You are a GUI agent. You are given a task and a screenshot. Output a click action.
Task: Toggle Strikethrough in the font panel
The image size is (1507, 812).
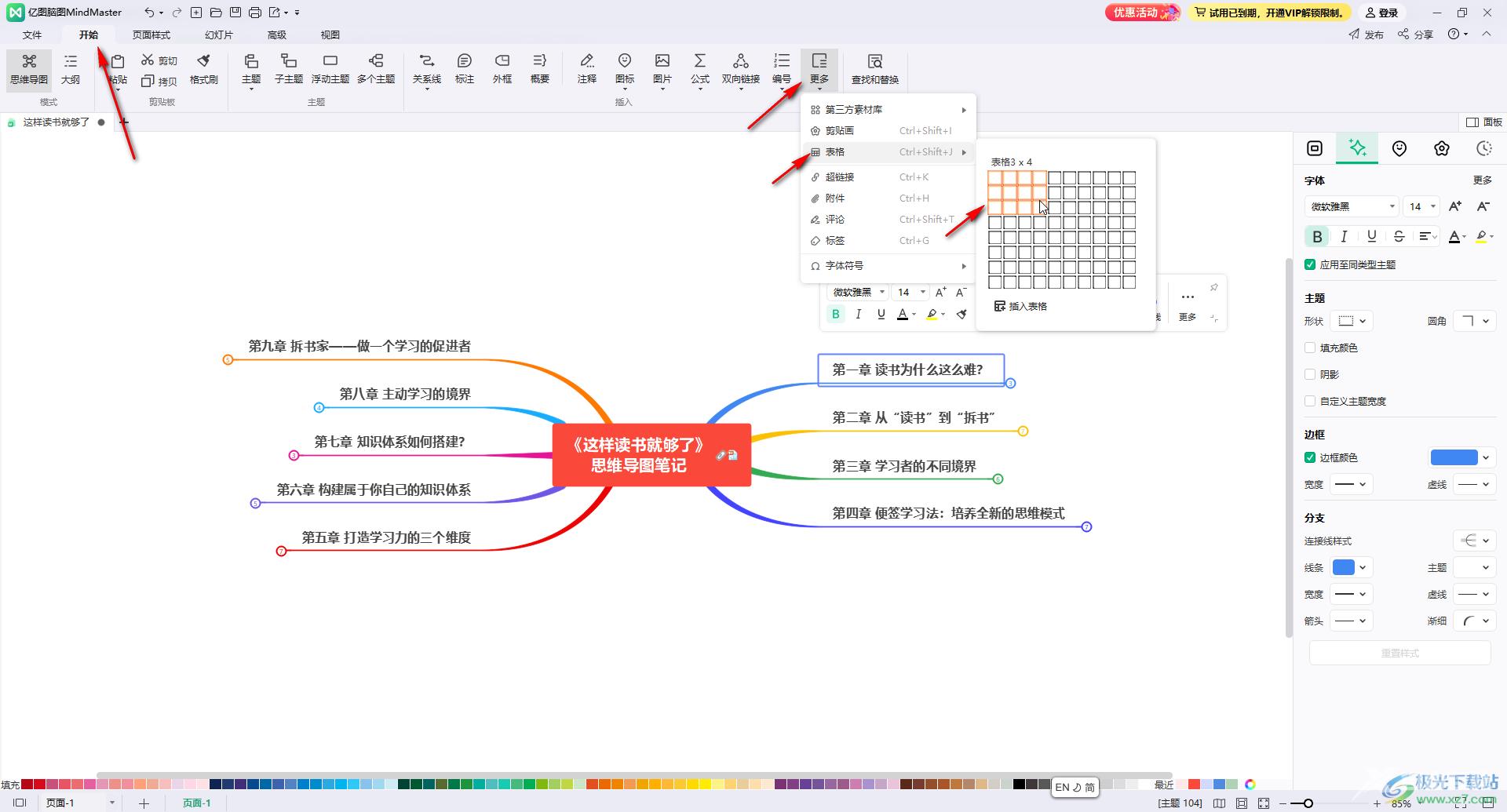click(1399, 236)
